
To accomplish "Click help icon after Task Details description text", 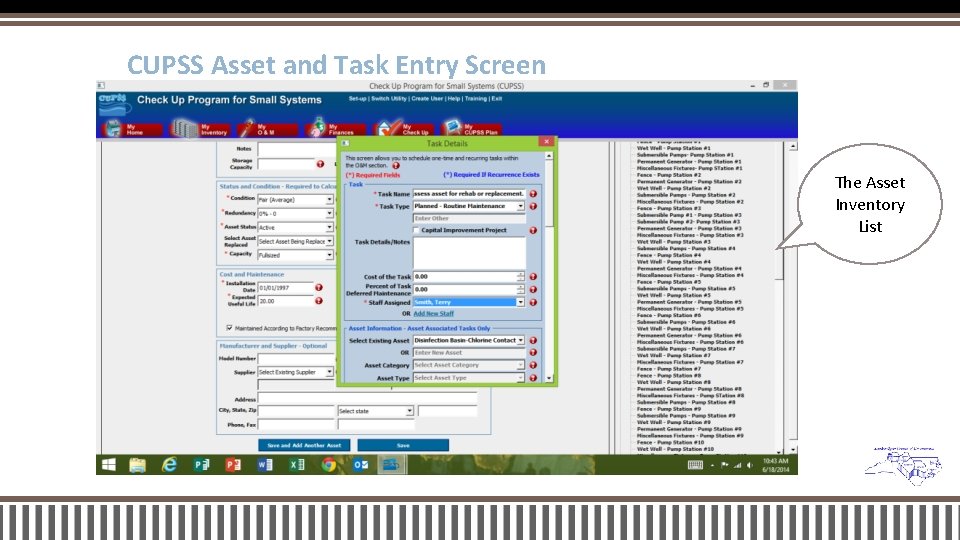I will [x=396, y=165].
